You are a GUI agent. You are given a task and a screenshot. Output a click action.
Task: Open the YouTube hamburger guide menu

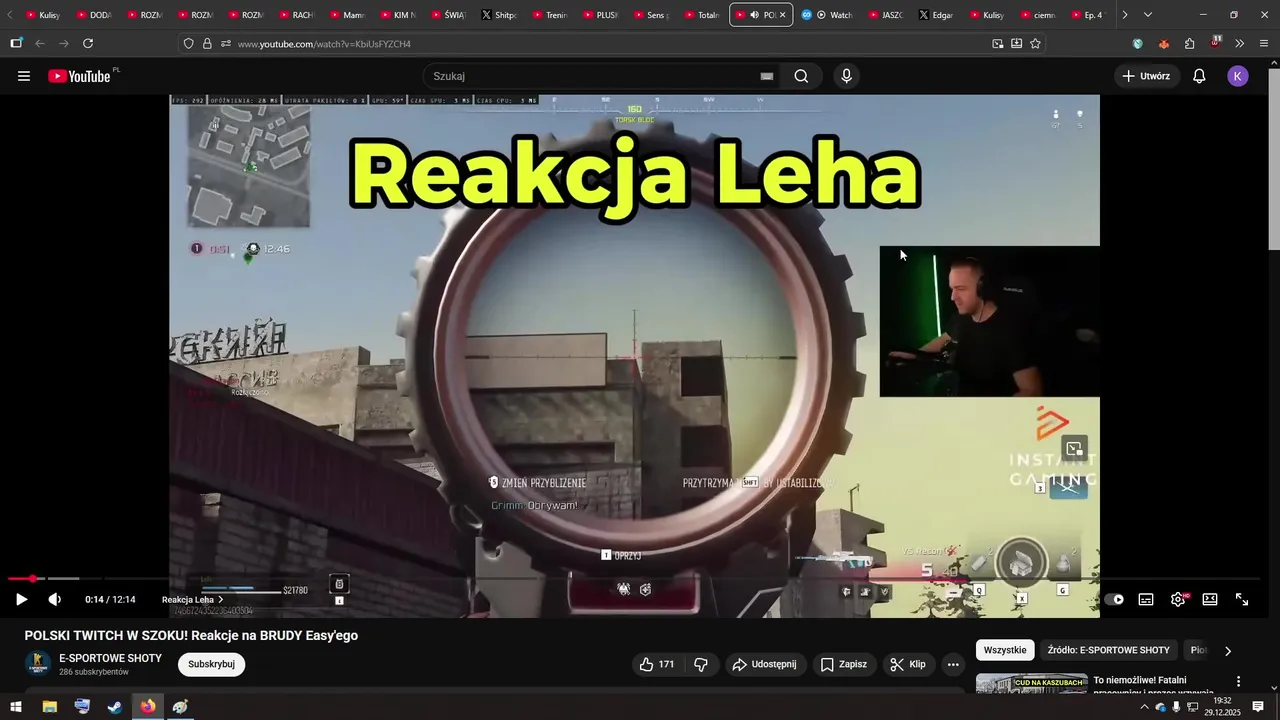[x=24, y=76]
